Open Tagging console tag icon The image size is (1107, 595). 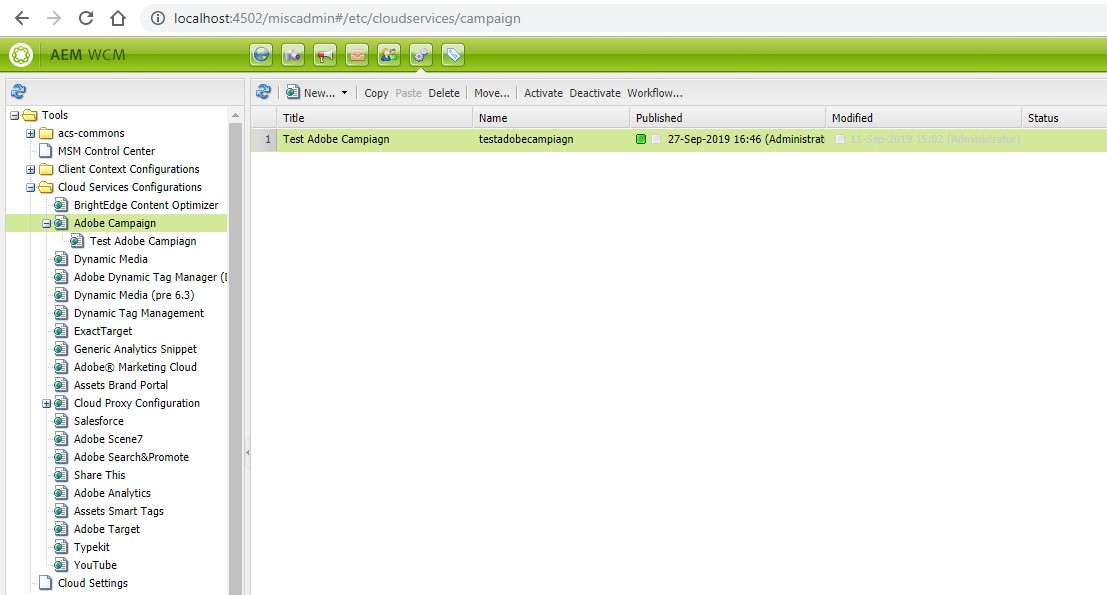tap(453, 54)
